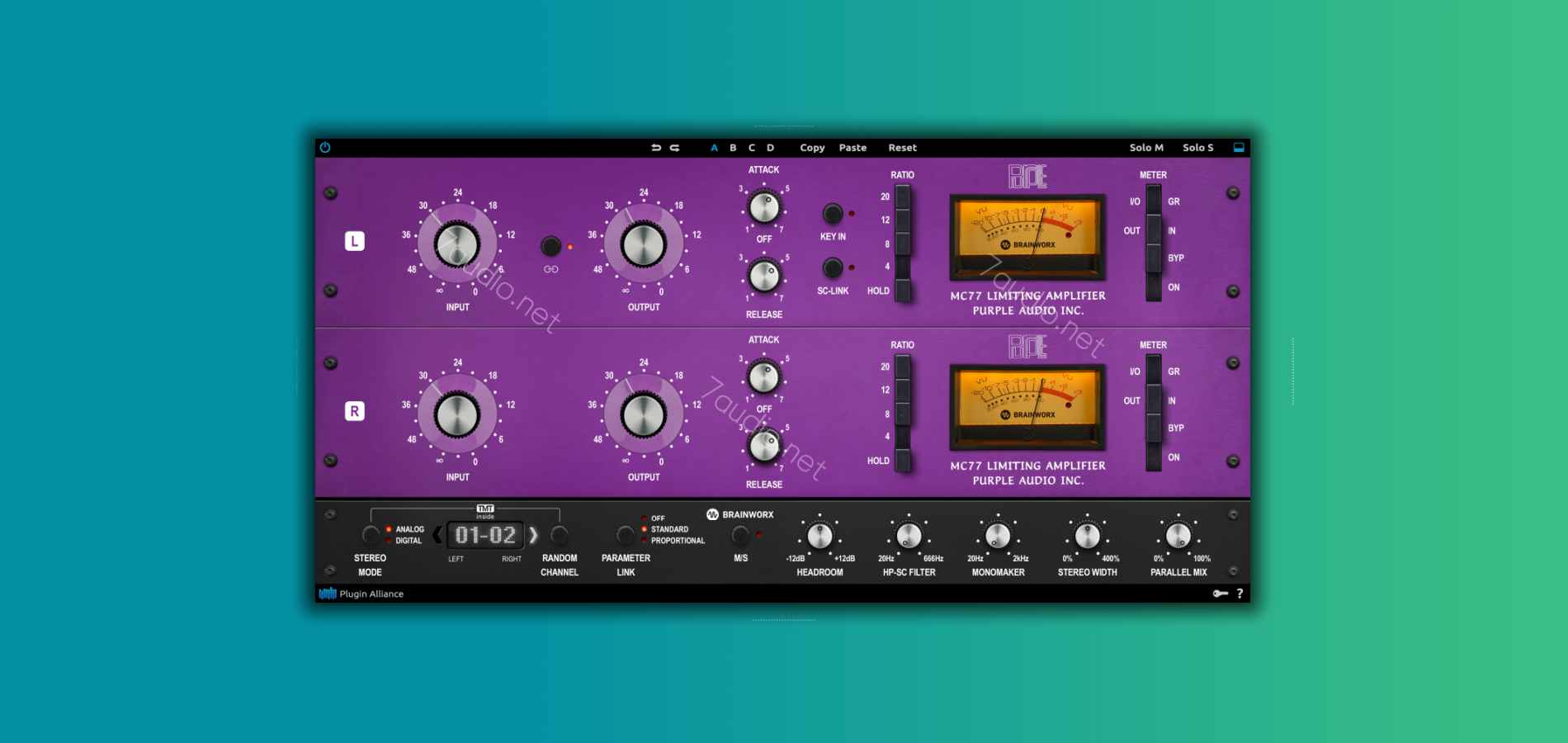Click the R channel label badge

click(355, 411)
